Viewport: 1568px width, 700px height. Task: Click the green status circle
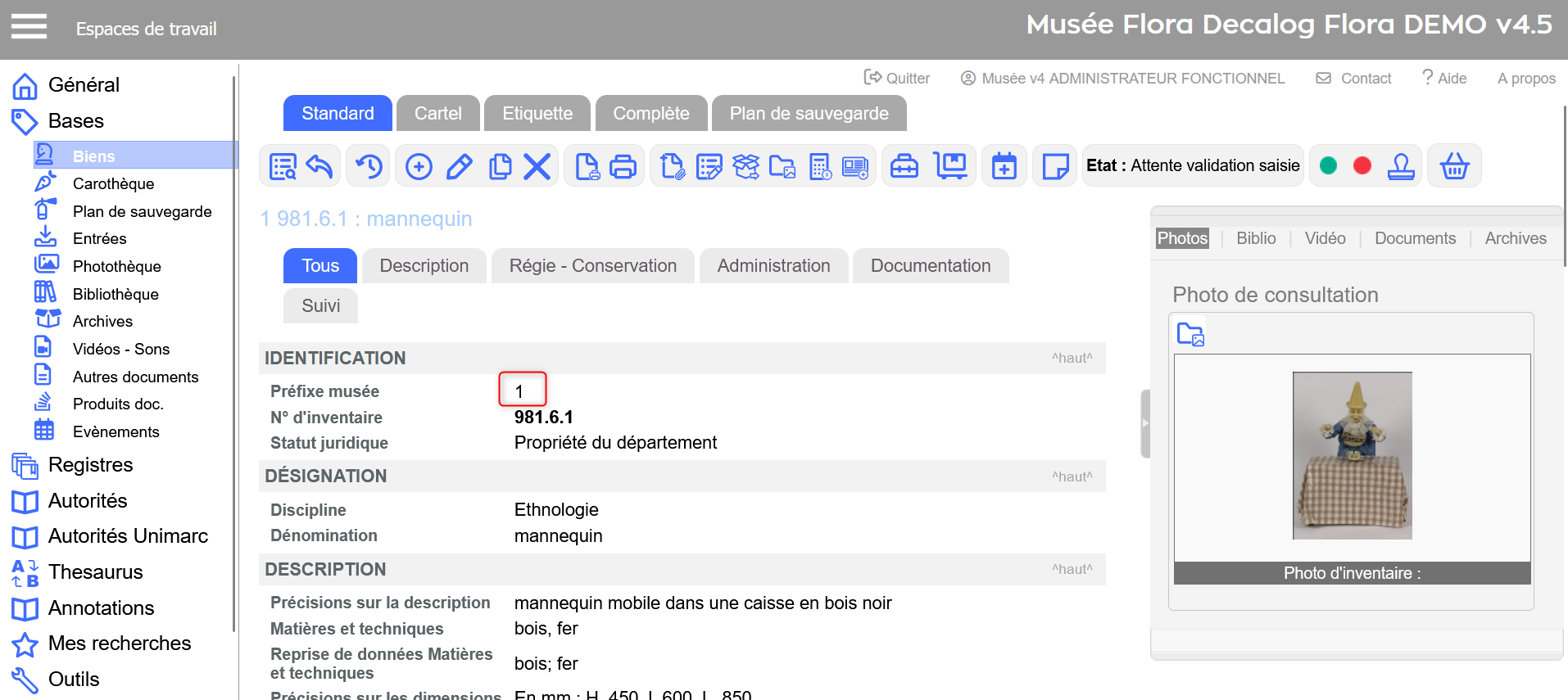[1329, 166]
